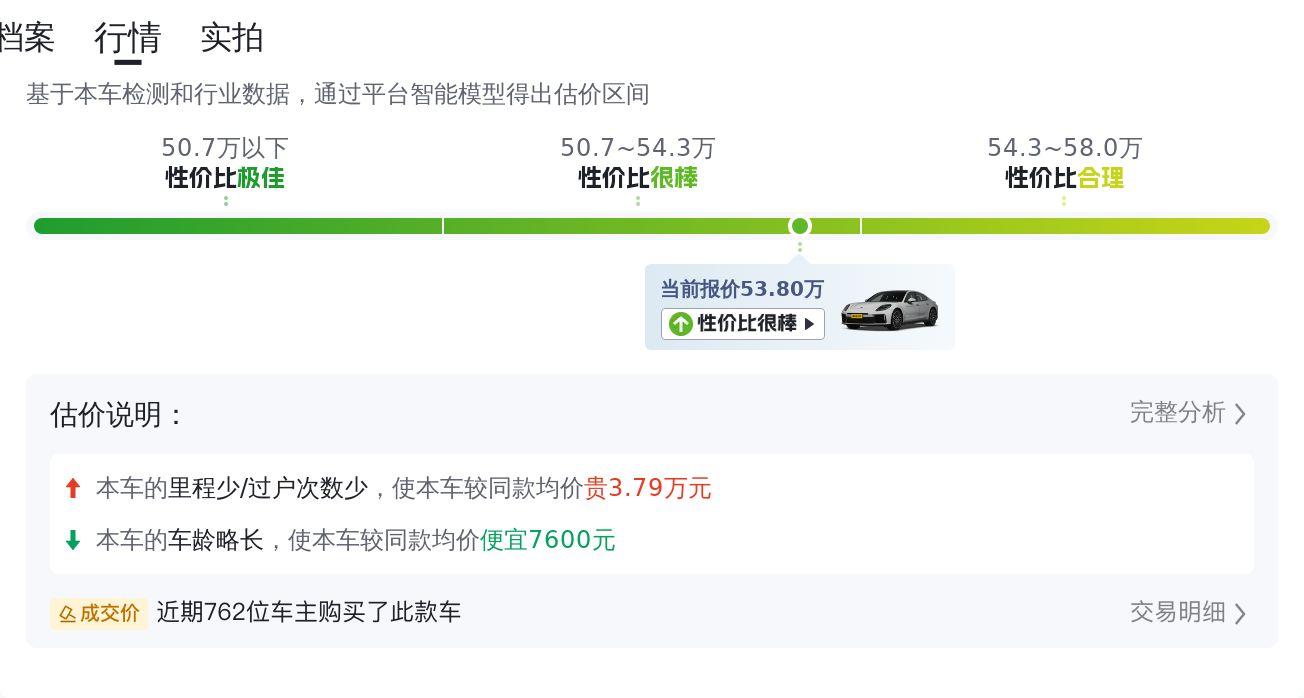Image resolution: width=1304 pixels, height=698 pixels.
Task: Switch to the 实拍 tab
Action: point(231,37)
